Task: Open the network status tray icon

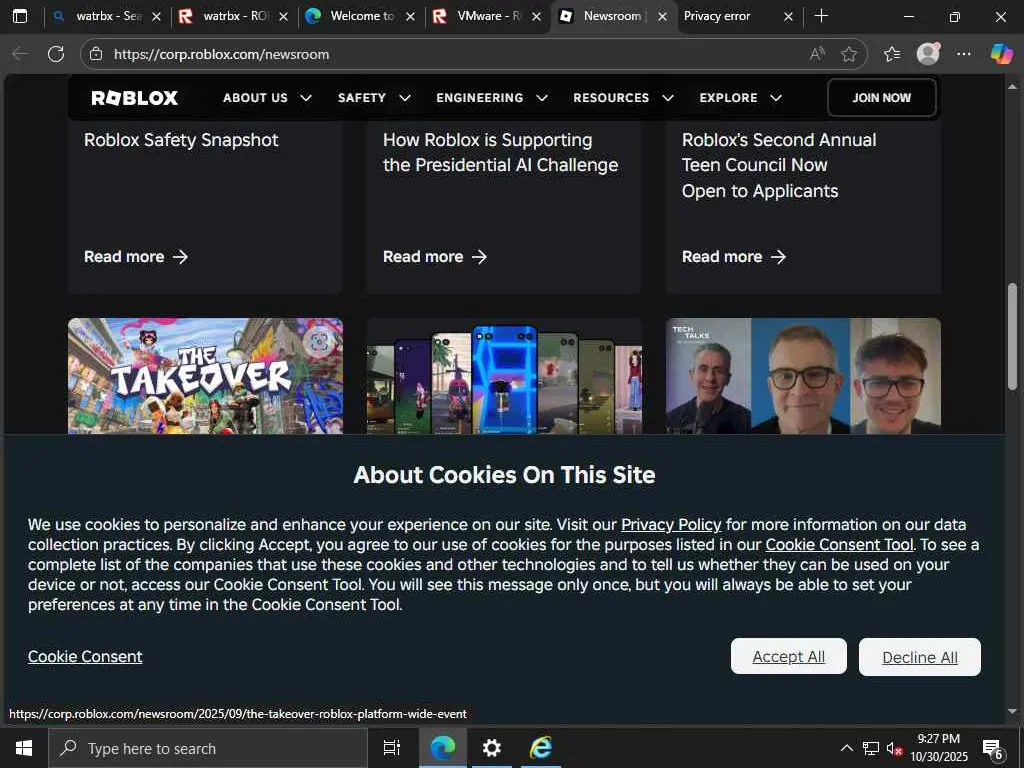Action: click(871, 748)
